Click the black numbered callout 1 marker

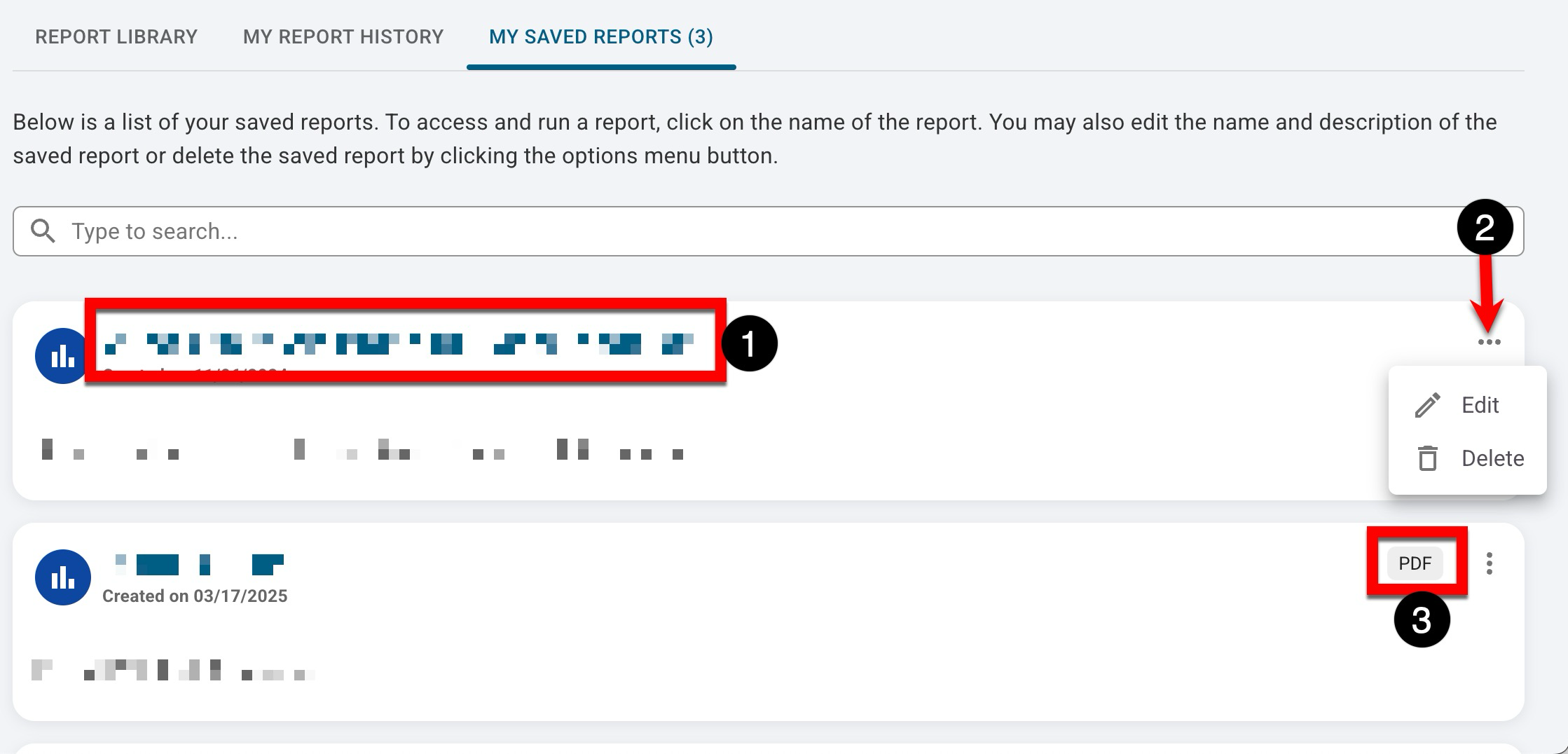(x=749, y=344)
